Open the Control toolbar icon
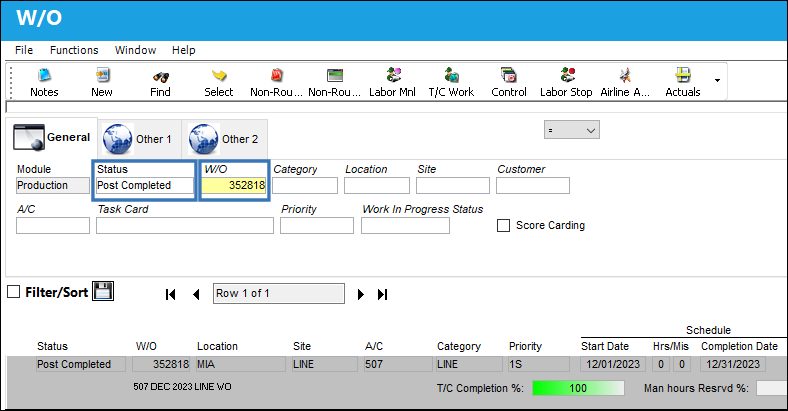The width and height of the screenshot is (788, 411). (x=509, y=75)
